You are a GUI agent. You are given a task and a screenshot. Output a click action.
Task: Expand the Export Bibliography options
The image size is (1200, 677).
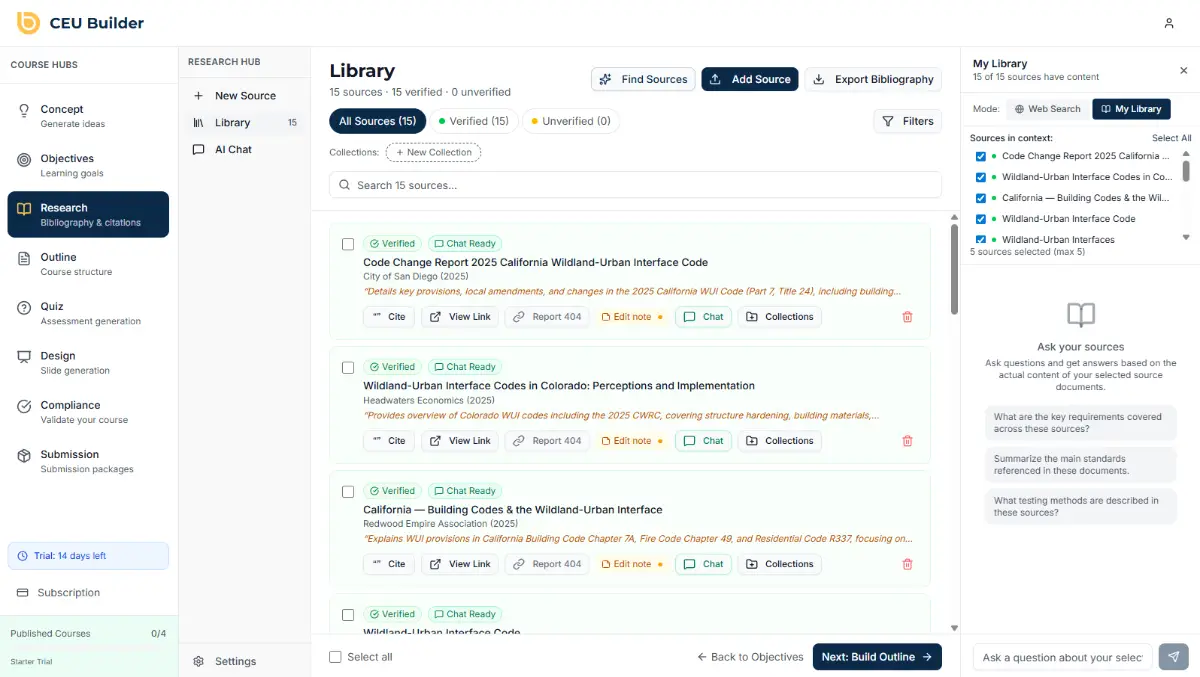point(873,79)
